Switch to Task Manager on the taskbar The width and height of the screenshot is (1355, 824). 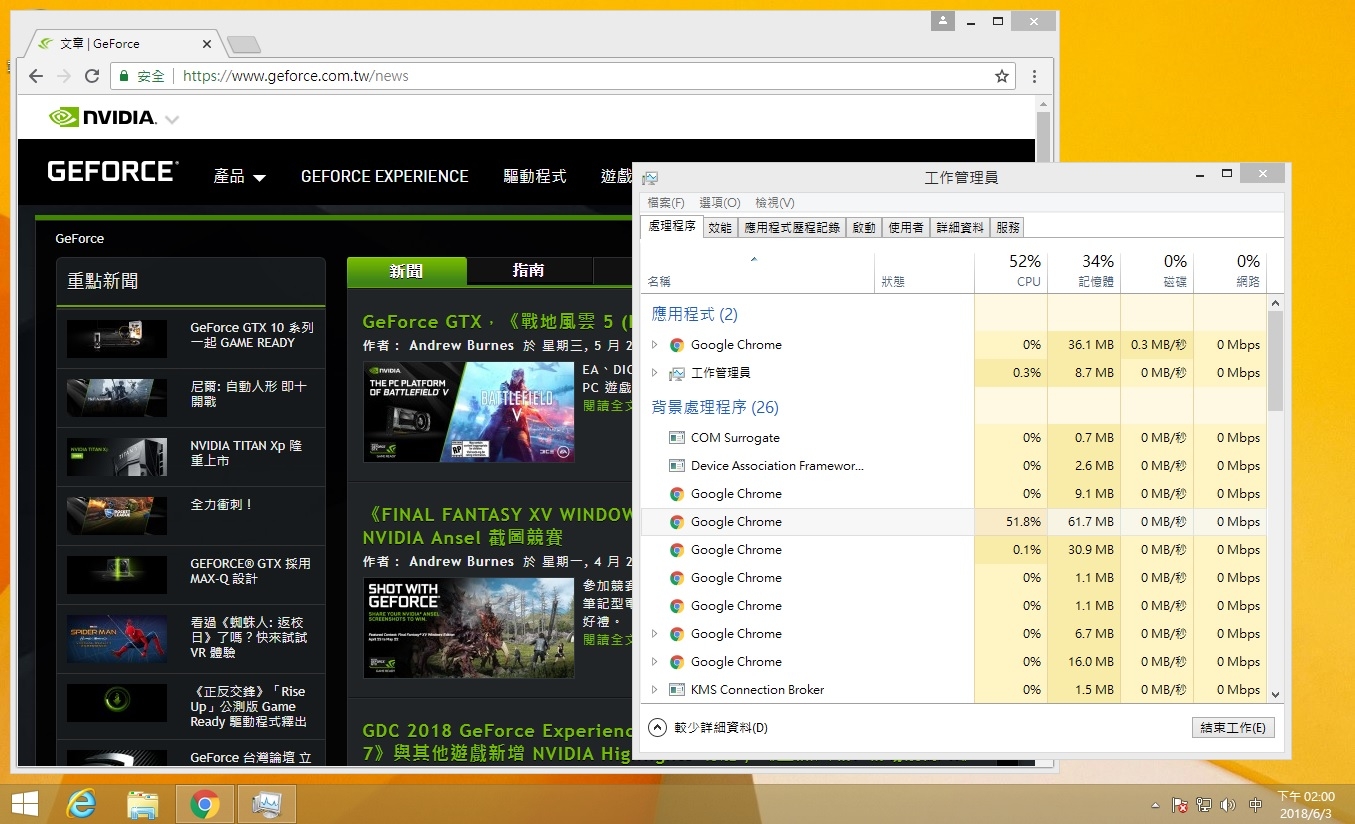[x=266, y=804]
